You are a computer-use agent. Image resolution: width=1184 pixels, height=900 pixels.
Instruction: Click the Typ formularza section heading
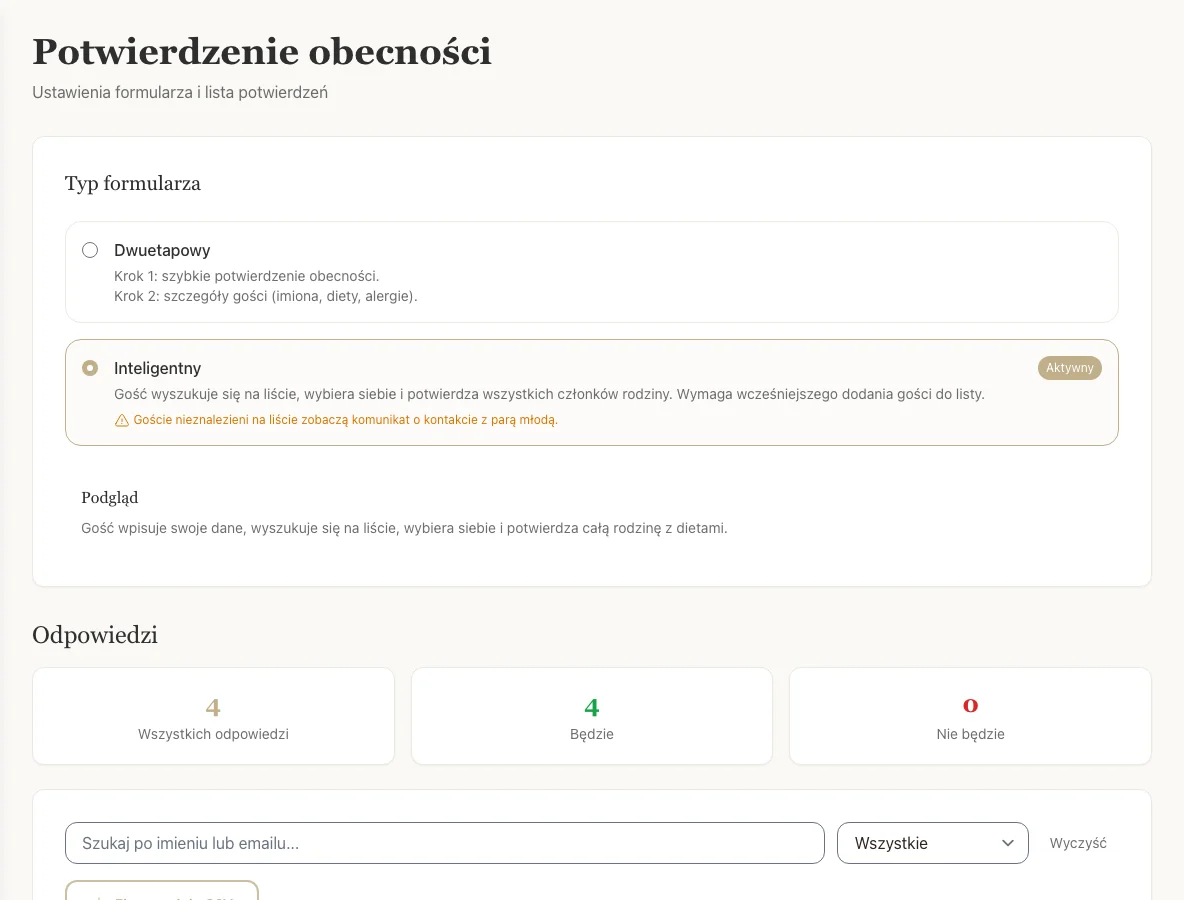[x=132, y=184]
